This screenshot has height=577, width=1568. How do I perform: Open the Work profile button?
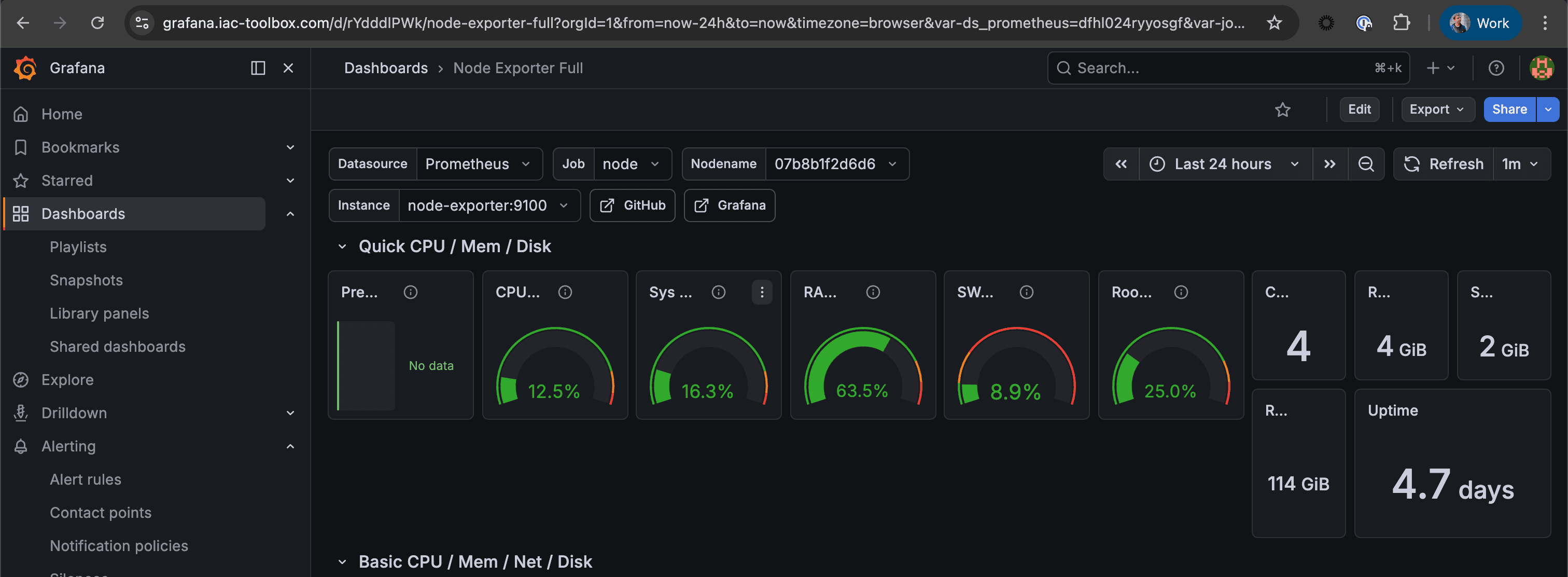(x=1480, y=23)
